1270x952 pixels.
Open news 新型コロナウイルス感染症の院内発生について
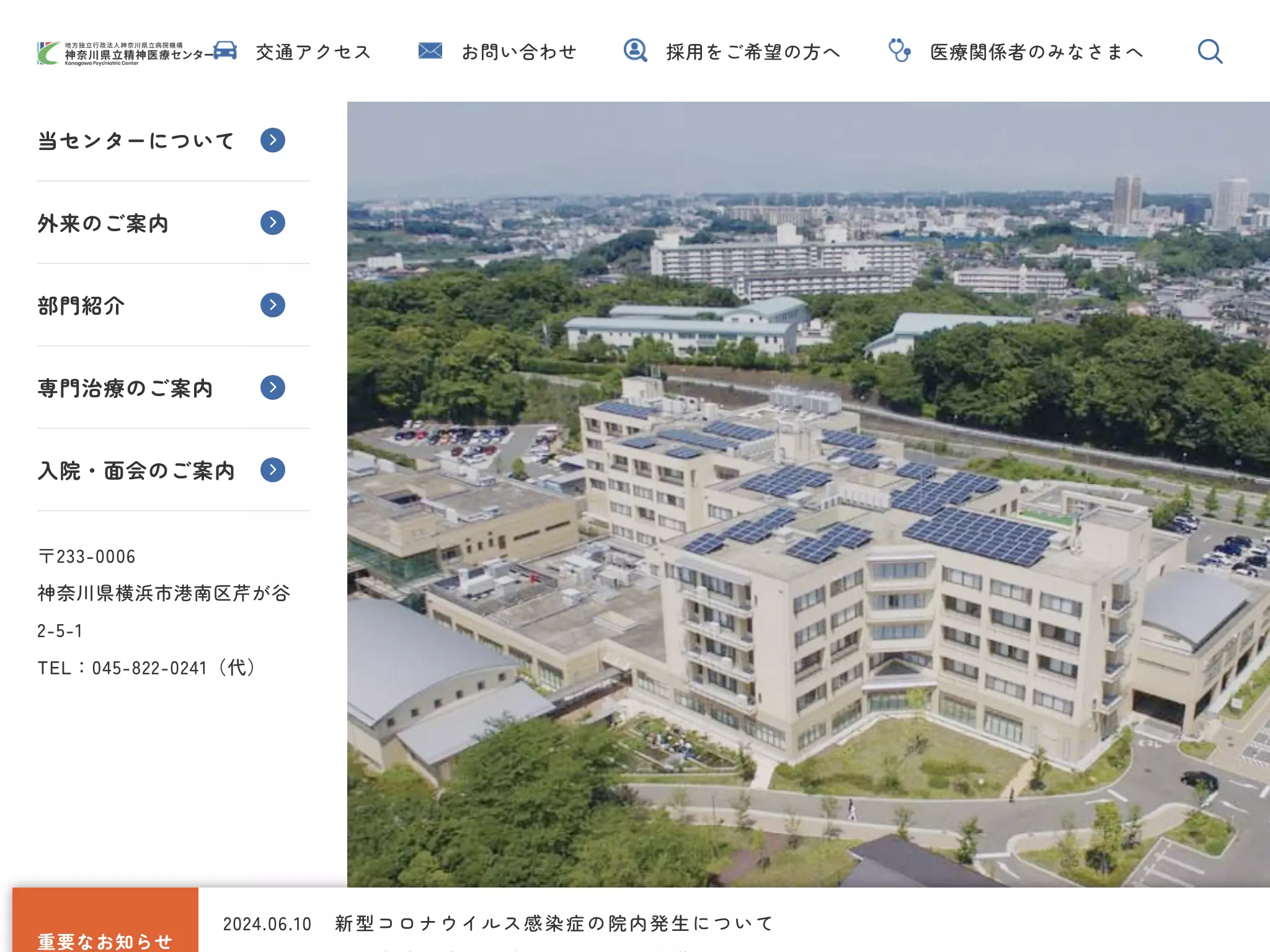click(x=555, y=923)
